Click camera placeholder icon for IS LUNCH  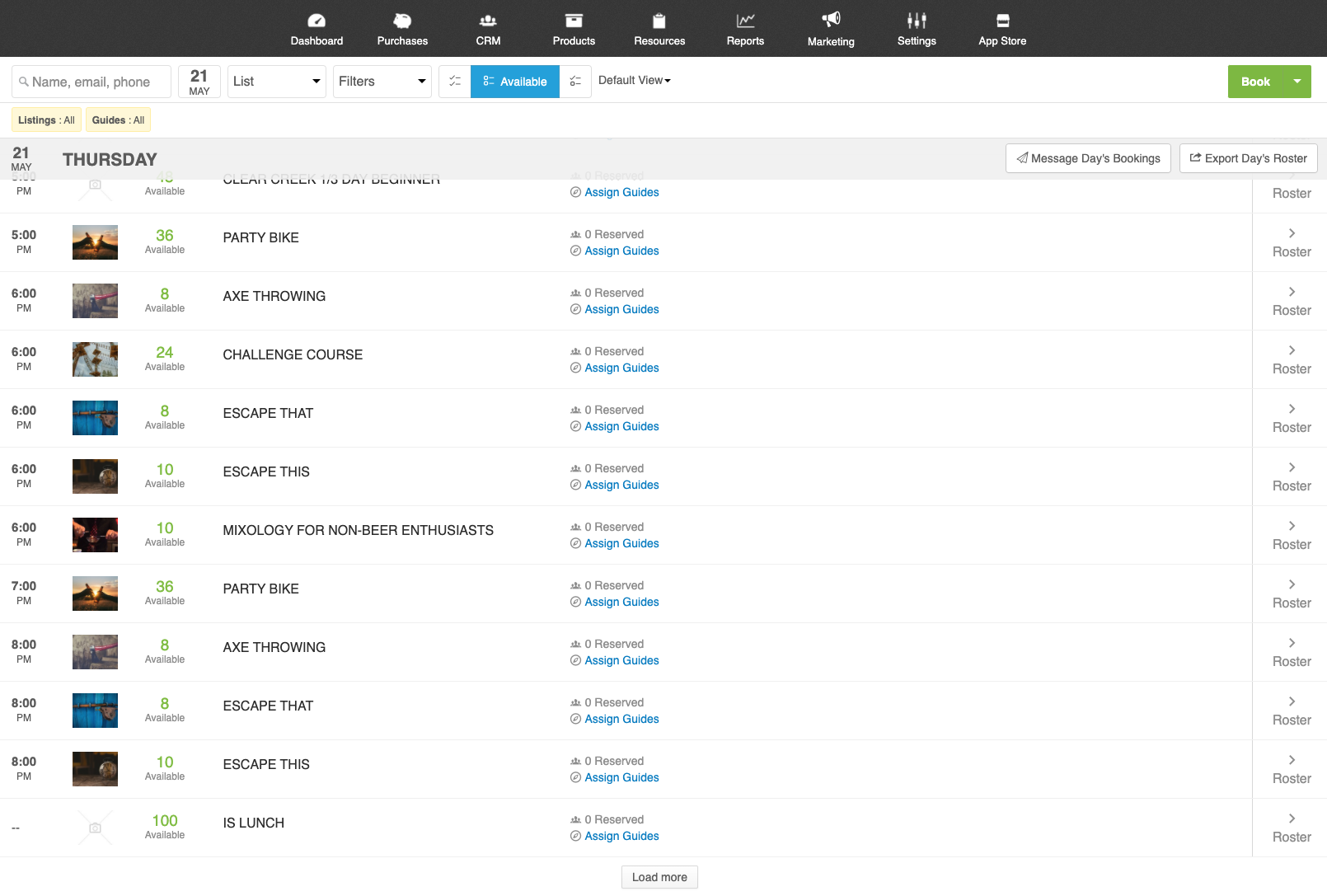coord(95,828)
